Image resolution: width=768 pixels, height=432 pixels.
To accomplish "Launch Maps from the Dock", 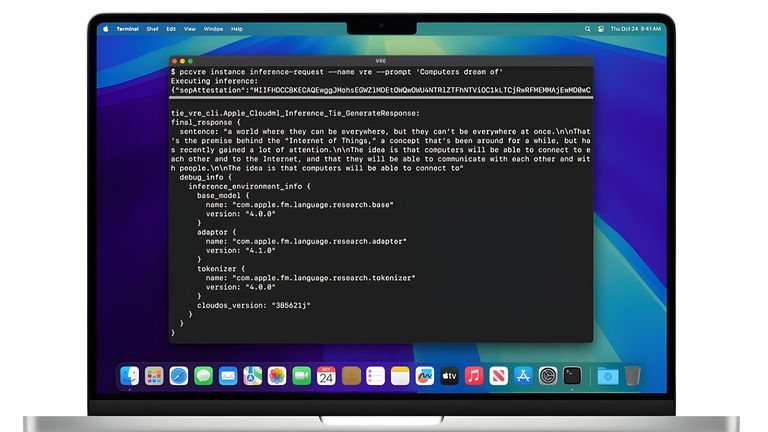I will pos(252,376).
